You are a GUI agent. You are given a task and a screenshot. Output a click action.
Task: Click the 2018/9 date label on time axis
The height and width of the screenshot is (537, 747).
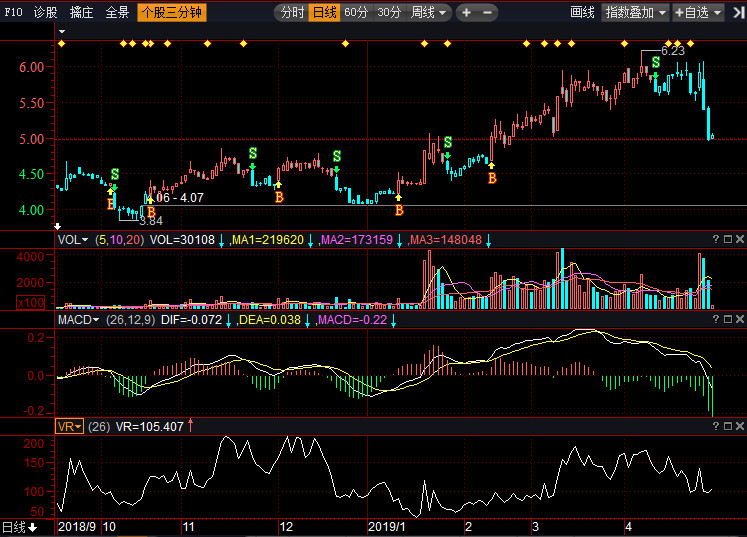coord(77,527)
